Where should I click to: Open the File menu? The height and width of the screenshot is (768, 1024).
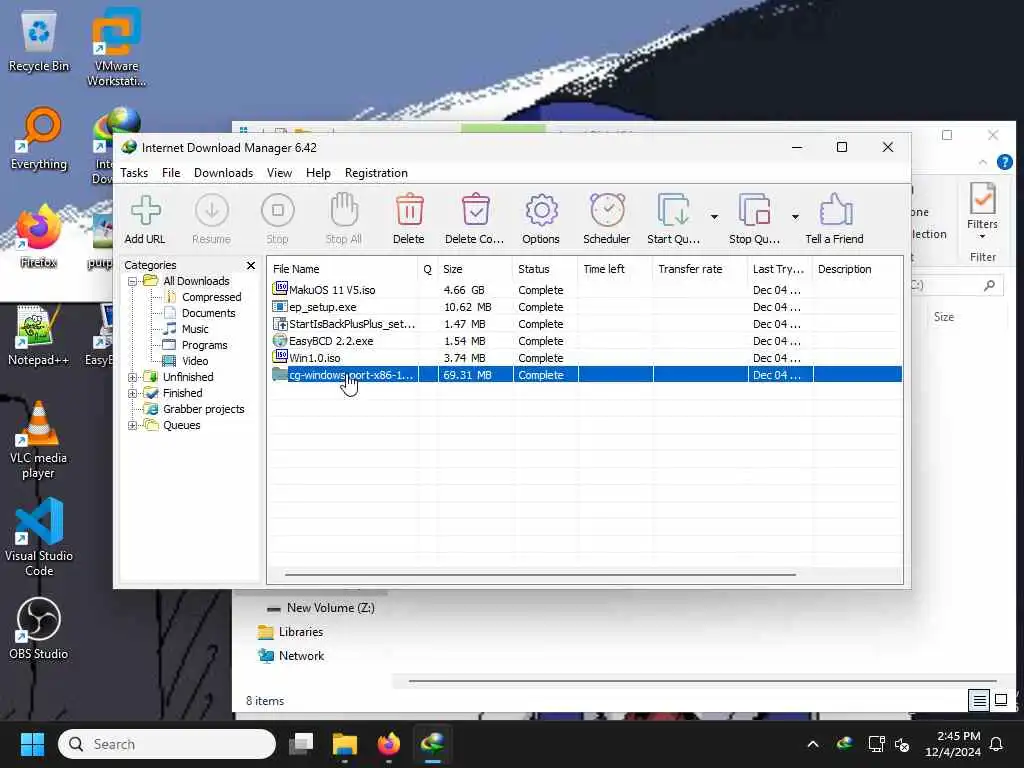coord(171,173)
